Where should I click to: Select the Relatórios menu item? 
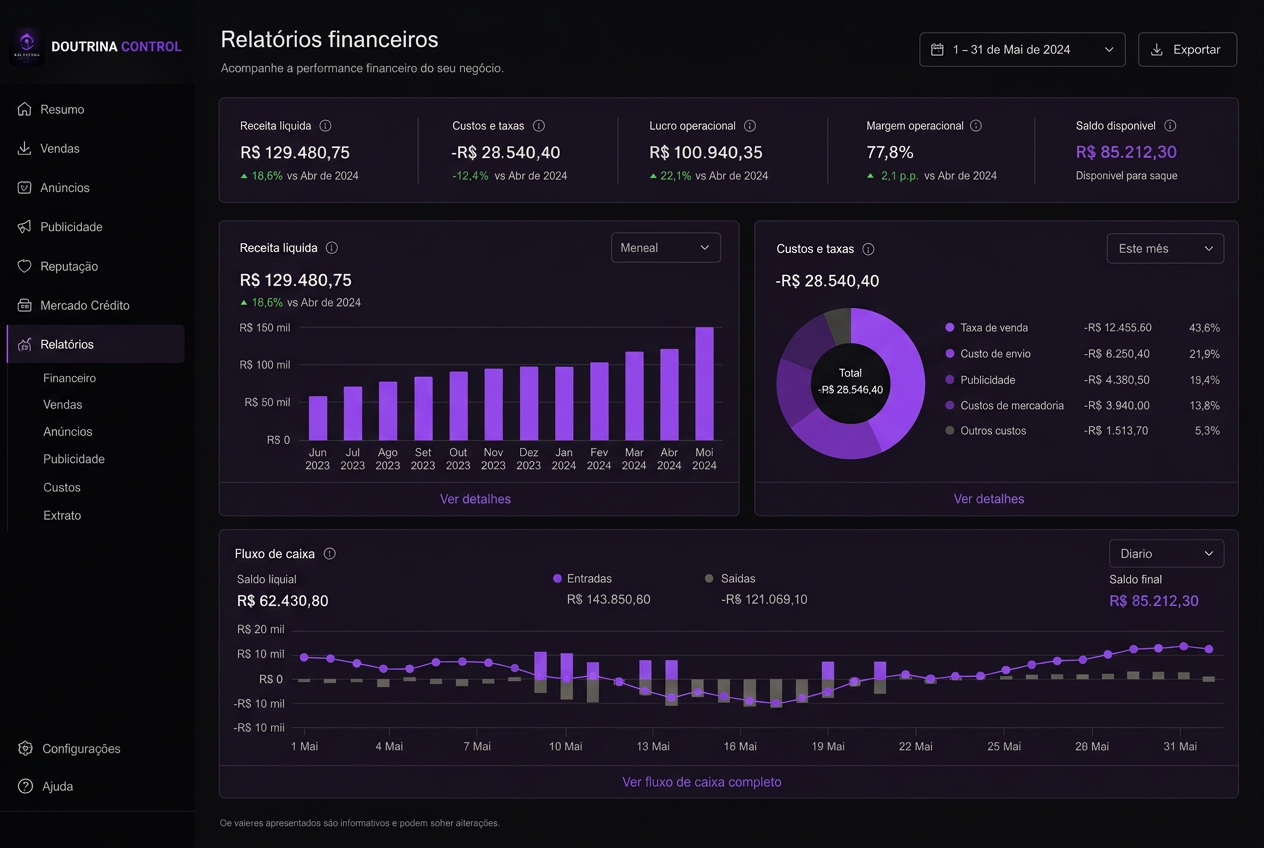[95, 344]
